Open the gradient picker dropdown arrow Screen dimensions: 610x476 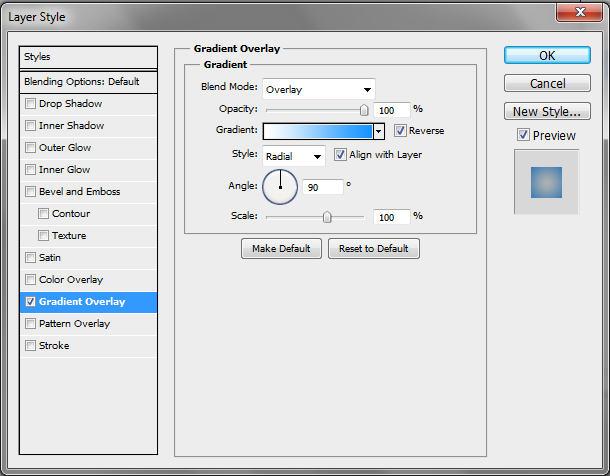click(379, 131)
